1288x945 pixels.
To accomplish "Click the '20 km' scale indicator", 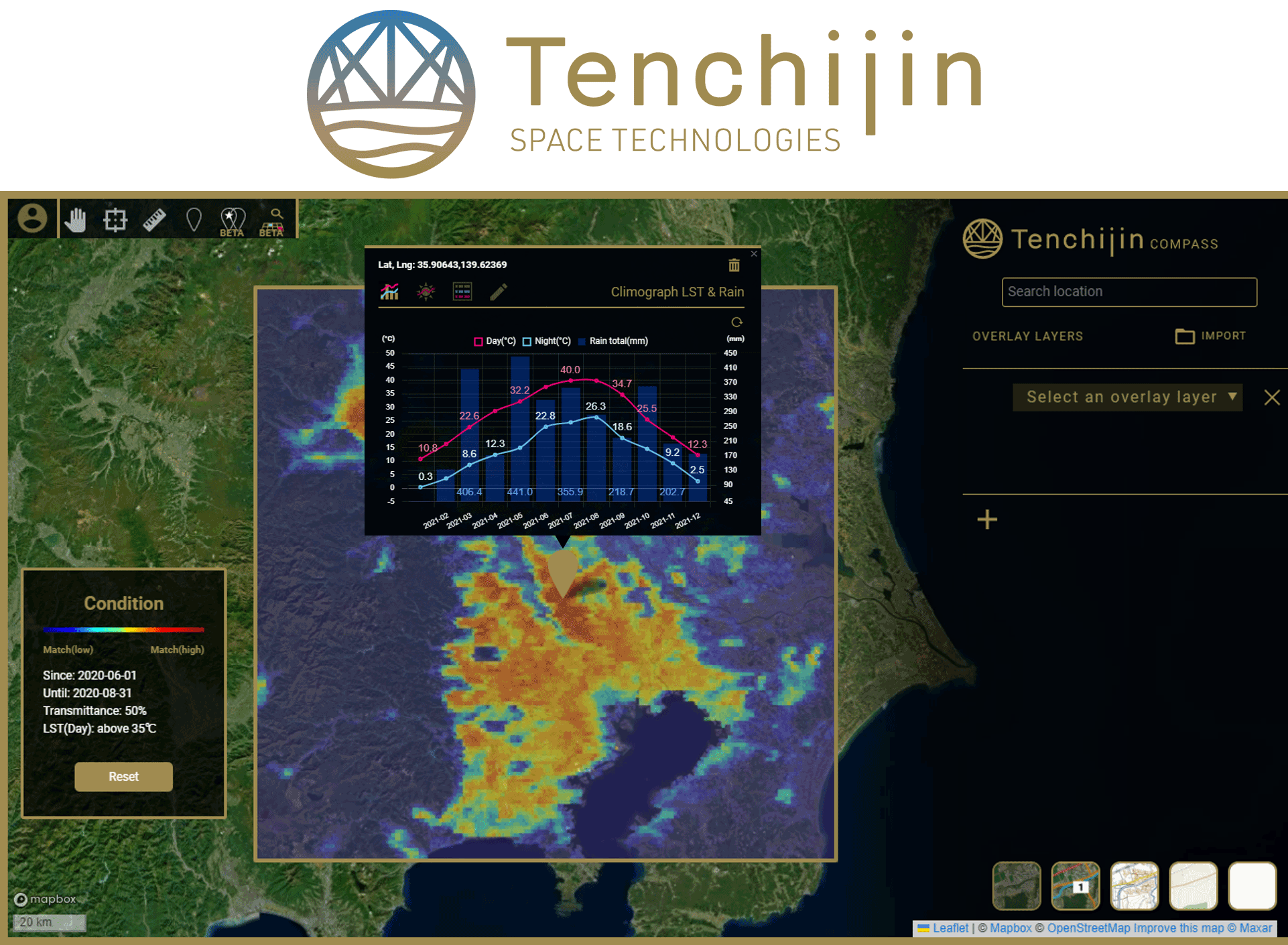I will pyautogui.click(x=50, y=922).
